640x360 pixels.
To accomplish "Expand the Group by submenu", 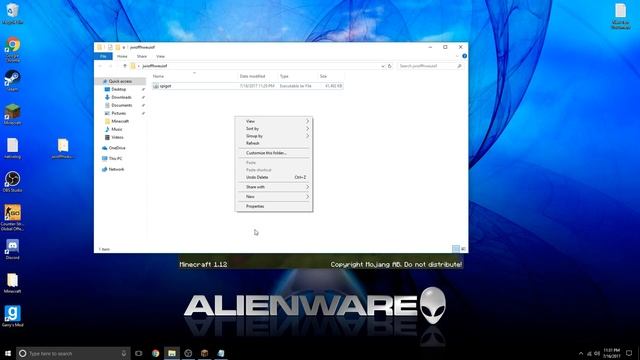I will click(274, 136).
